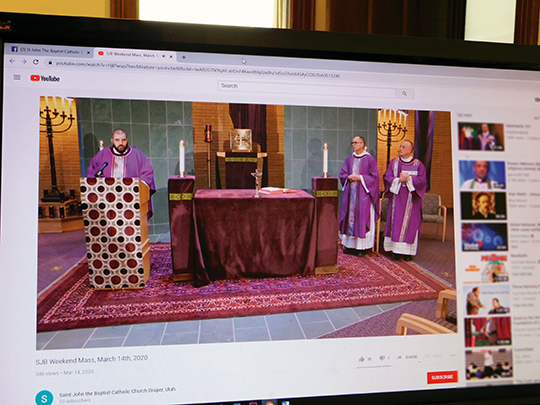Open suggested video of gymnasium crowd
The image size is (540, 405).
tap(489, 364)
